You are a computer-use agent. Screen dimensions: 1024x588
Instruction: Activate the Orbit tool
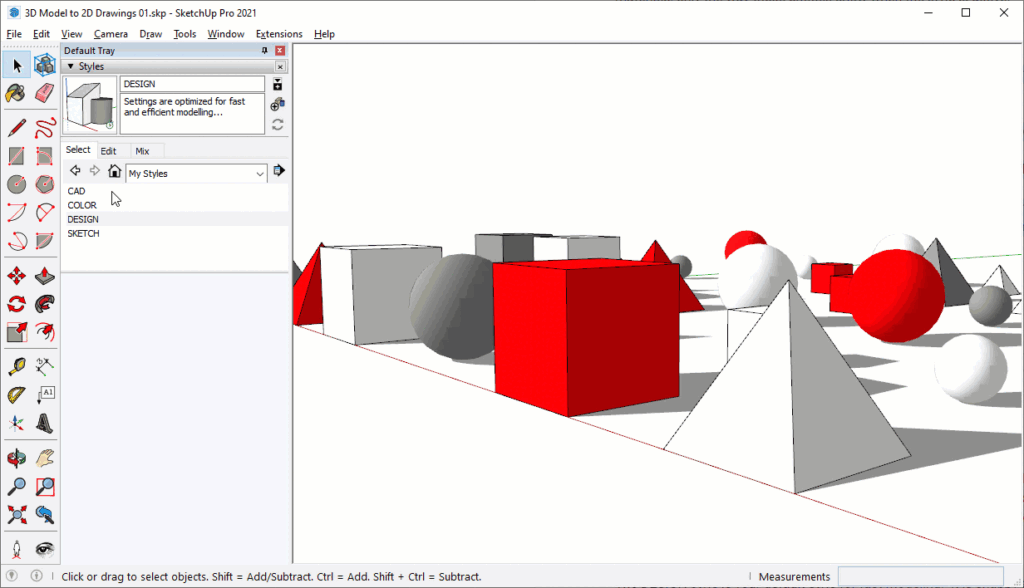[15, 457]
